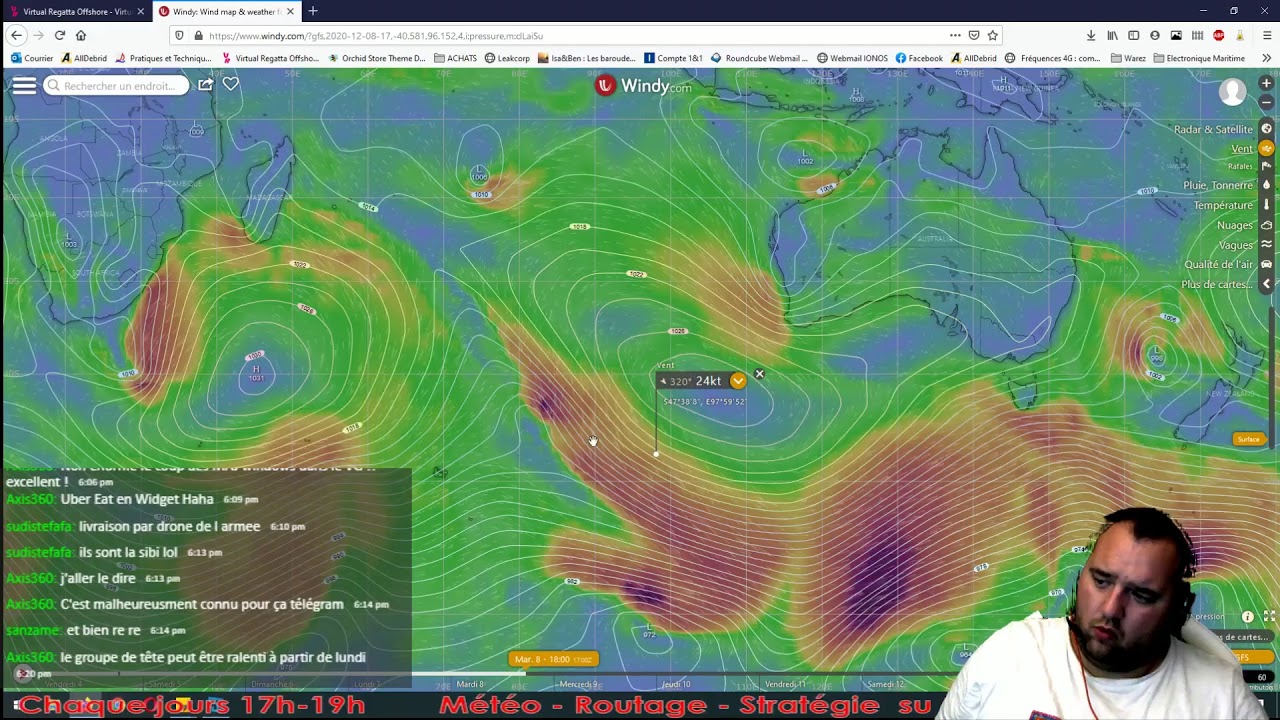Close the Windy browser tab
The height and width of the screenshot is (720, 1280).
coord(291,11)
